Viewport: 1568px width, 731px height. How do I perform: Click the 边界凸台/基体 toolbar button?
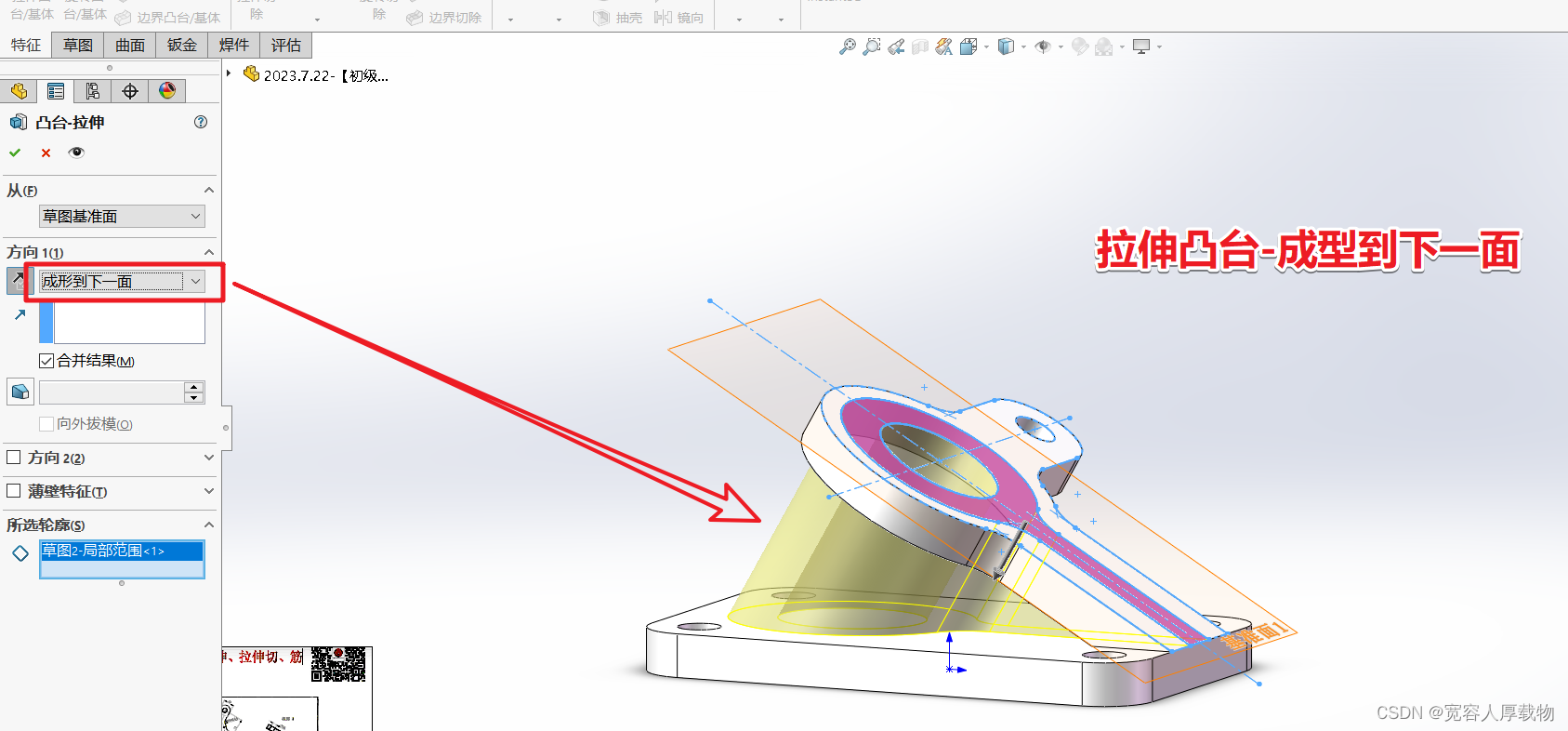(x=167, y=18)
